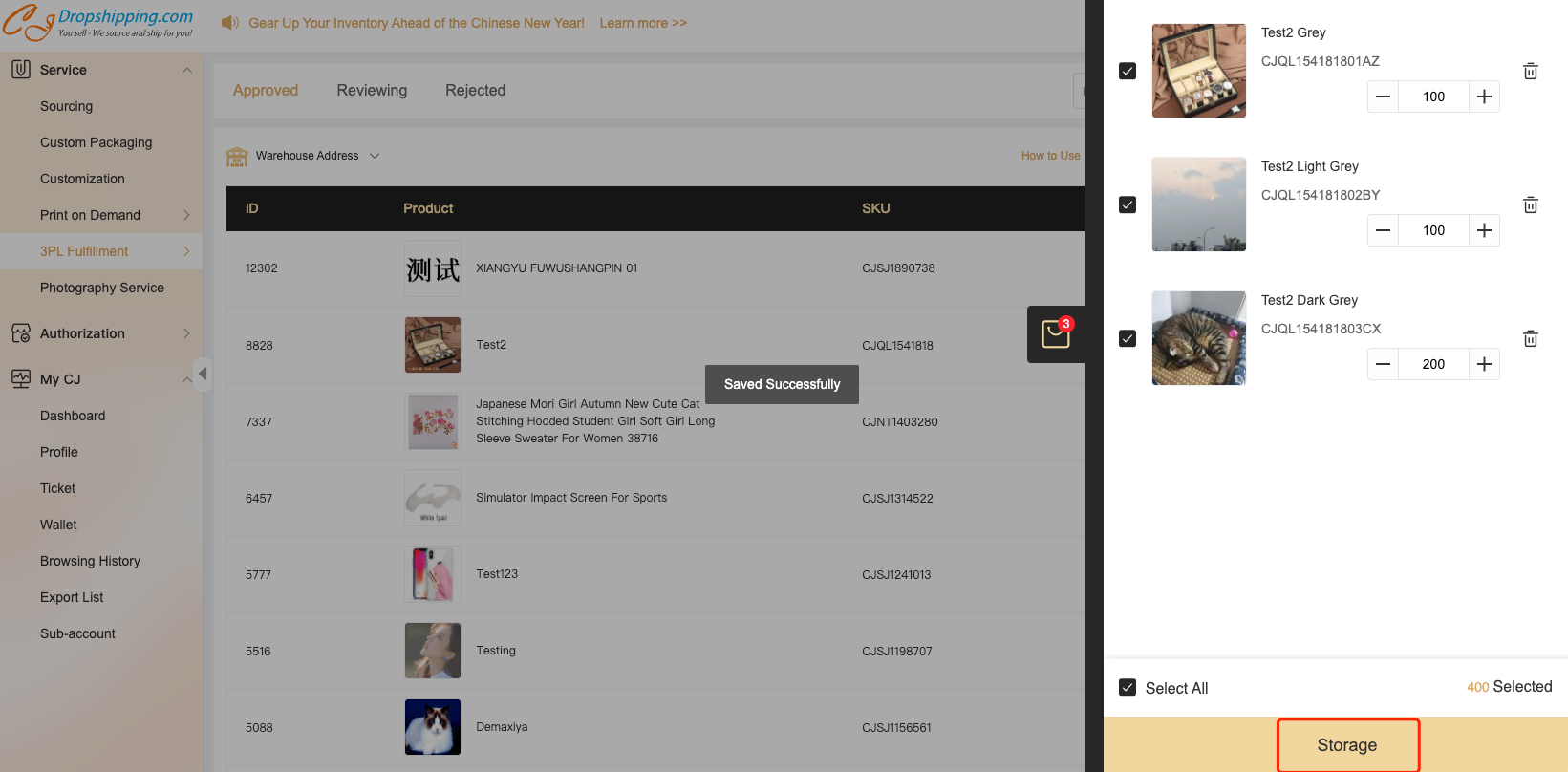Uncheck the Test2 Light Grey checkbox
Viewport: 1568px width, 772px height.
tap(1128, 204)
